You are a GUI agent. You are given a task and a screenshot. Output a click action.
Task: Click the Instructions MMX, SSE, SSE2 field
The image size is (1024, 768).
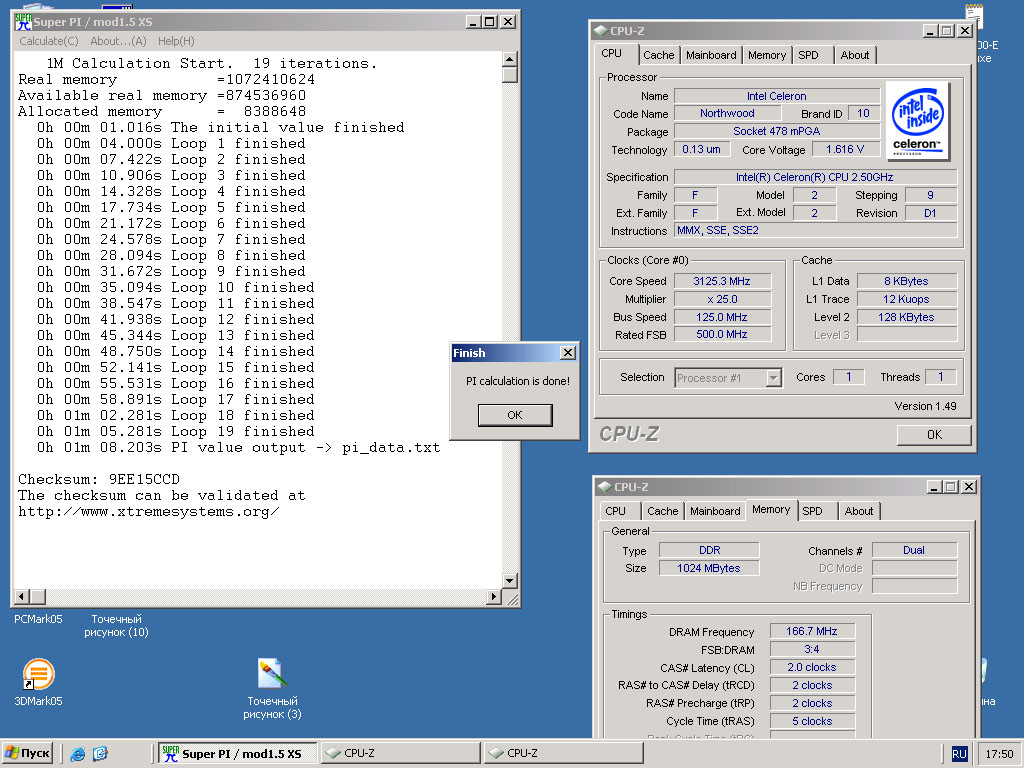pyautogui.click(x=816, y=231)
